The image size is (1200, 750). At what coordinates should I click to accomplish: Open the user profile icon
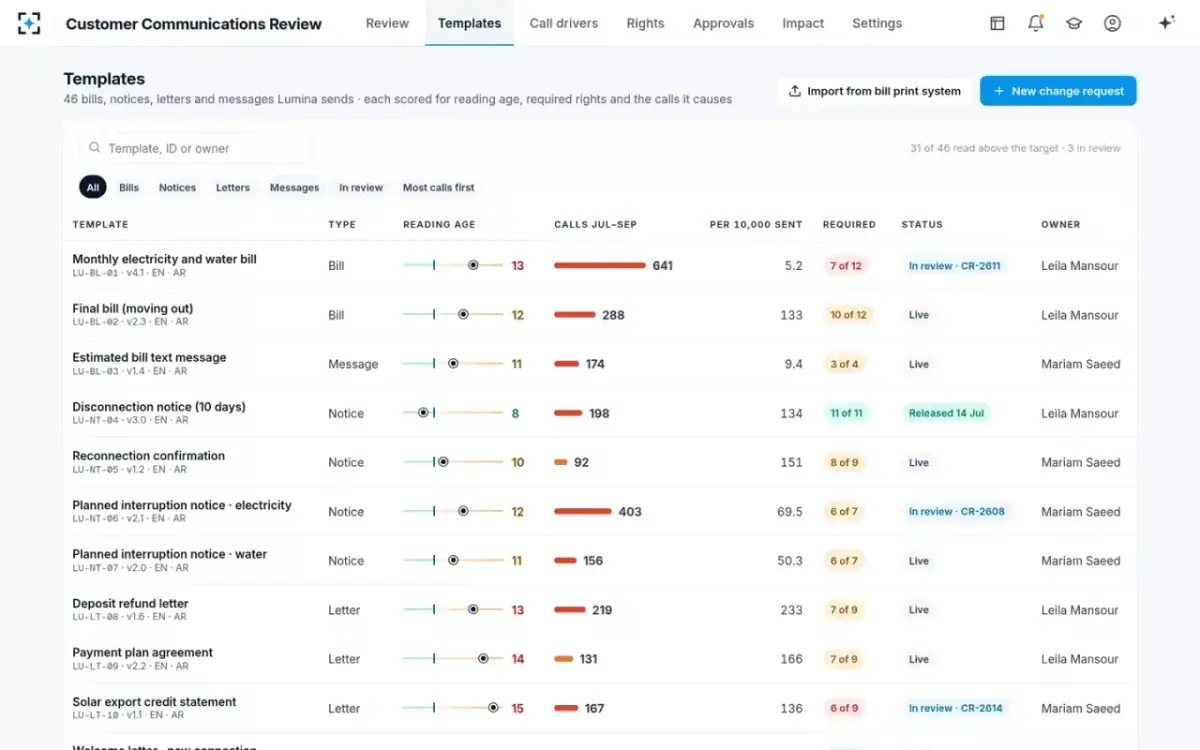point(1112,23)
